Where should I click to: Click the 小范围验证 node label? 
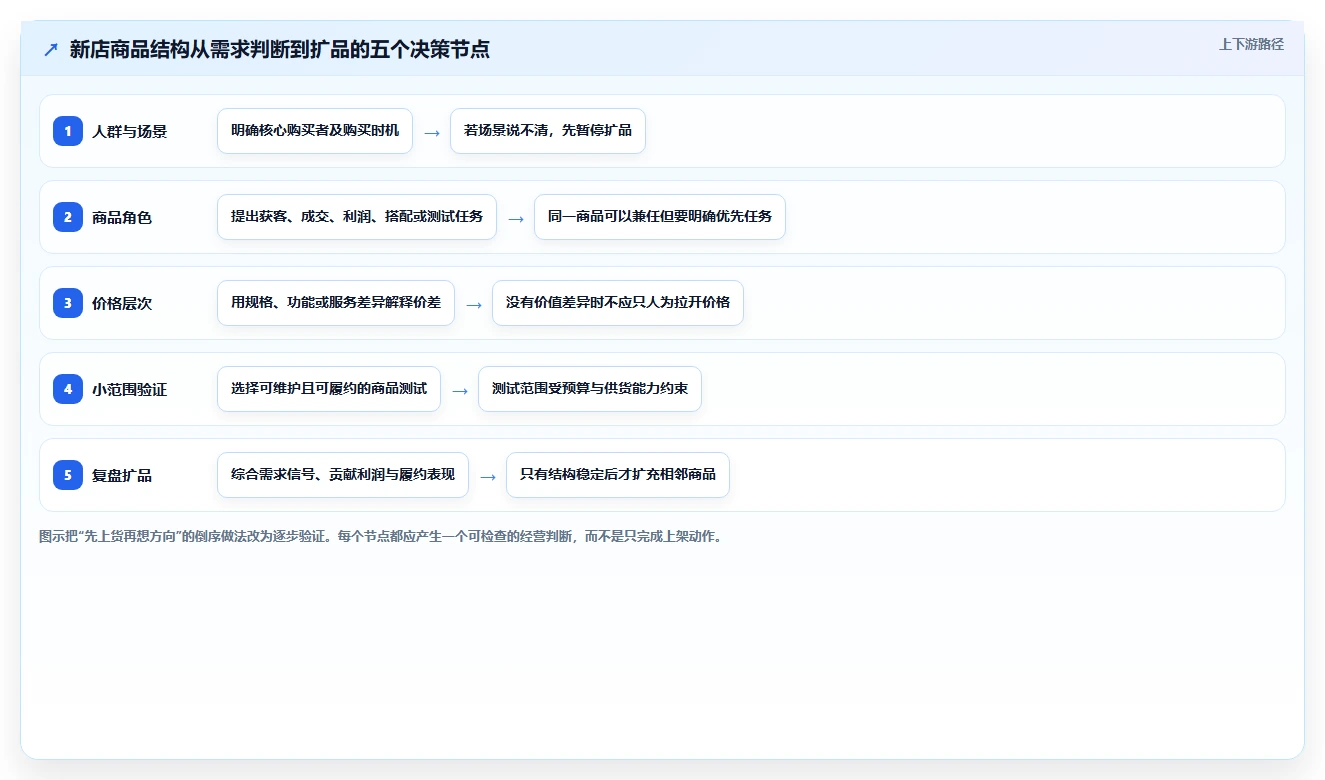point(129,389)
